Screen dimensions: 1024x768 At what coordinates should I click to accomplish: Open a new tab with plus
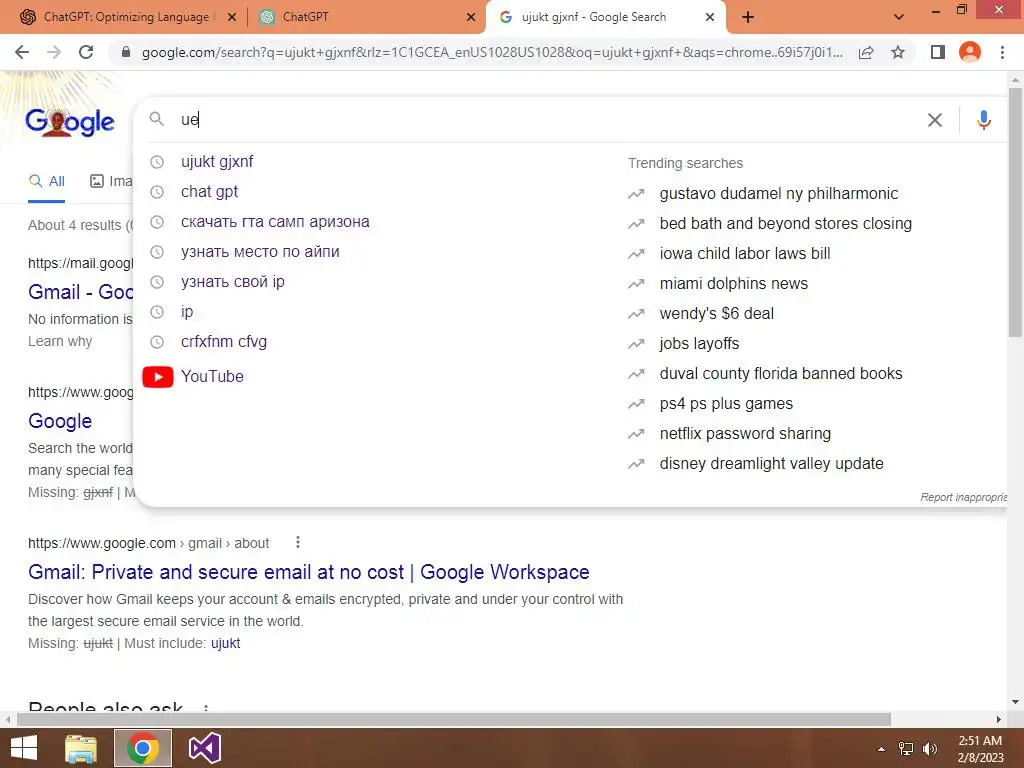(x=748, y=18)
